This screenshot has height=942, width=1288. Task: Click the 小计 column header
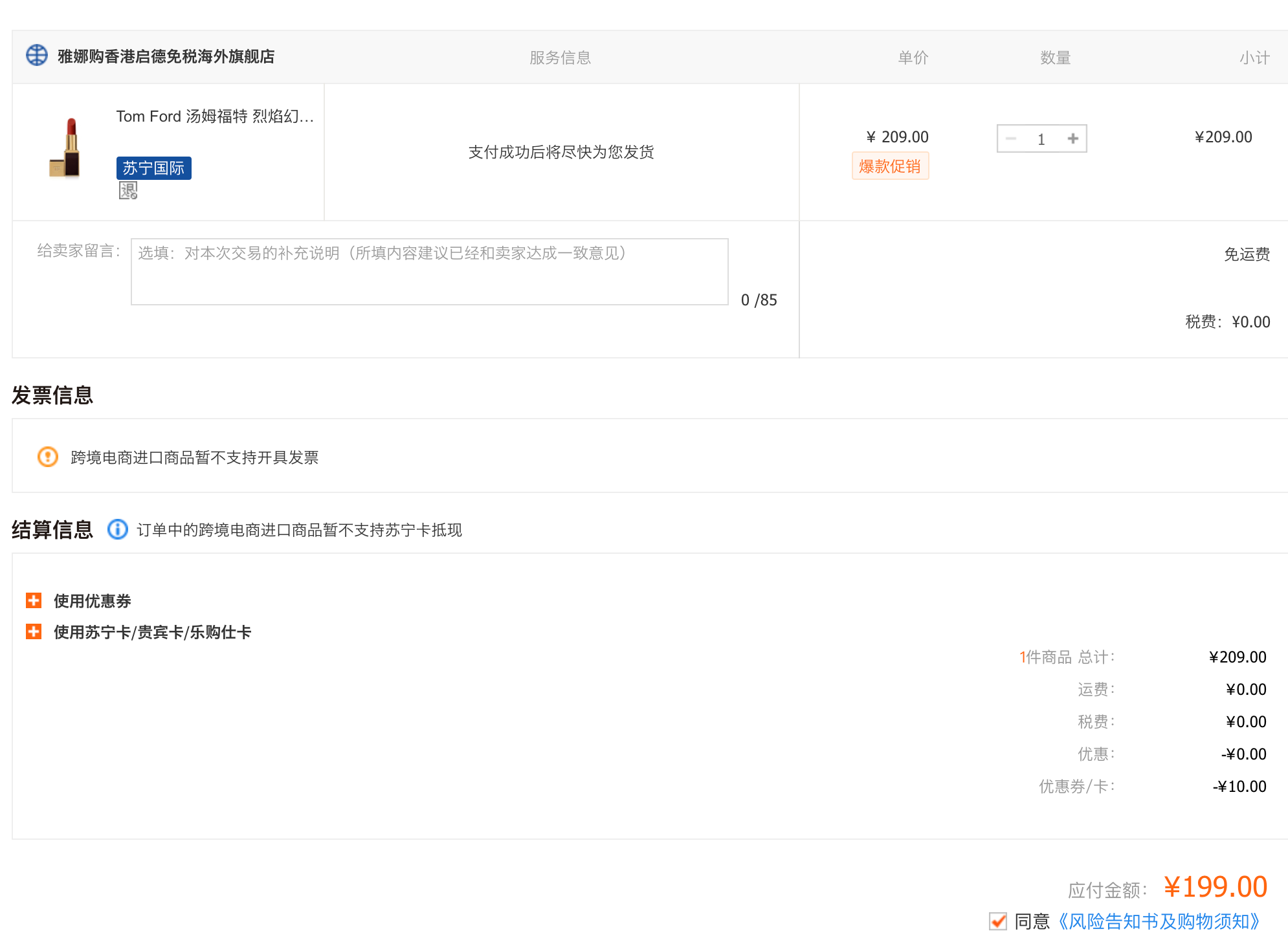pos(1254,58)
